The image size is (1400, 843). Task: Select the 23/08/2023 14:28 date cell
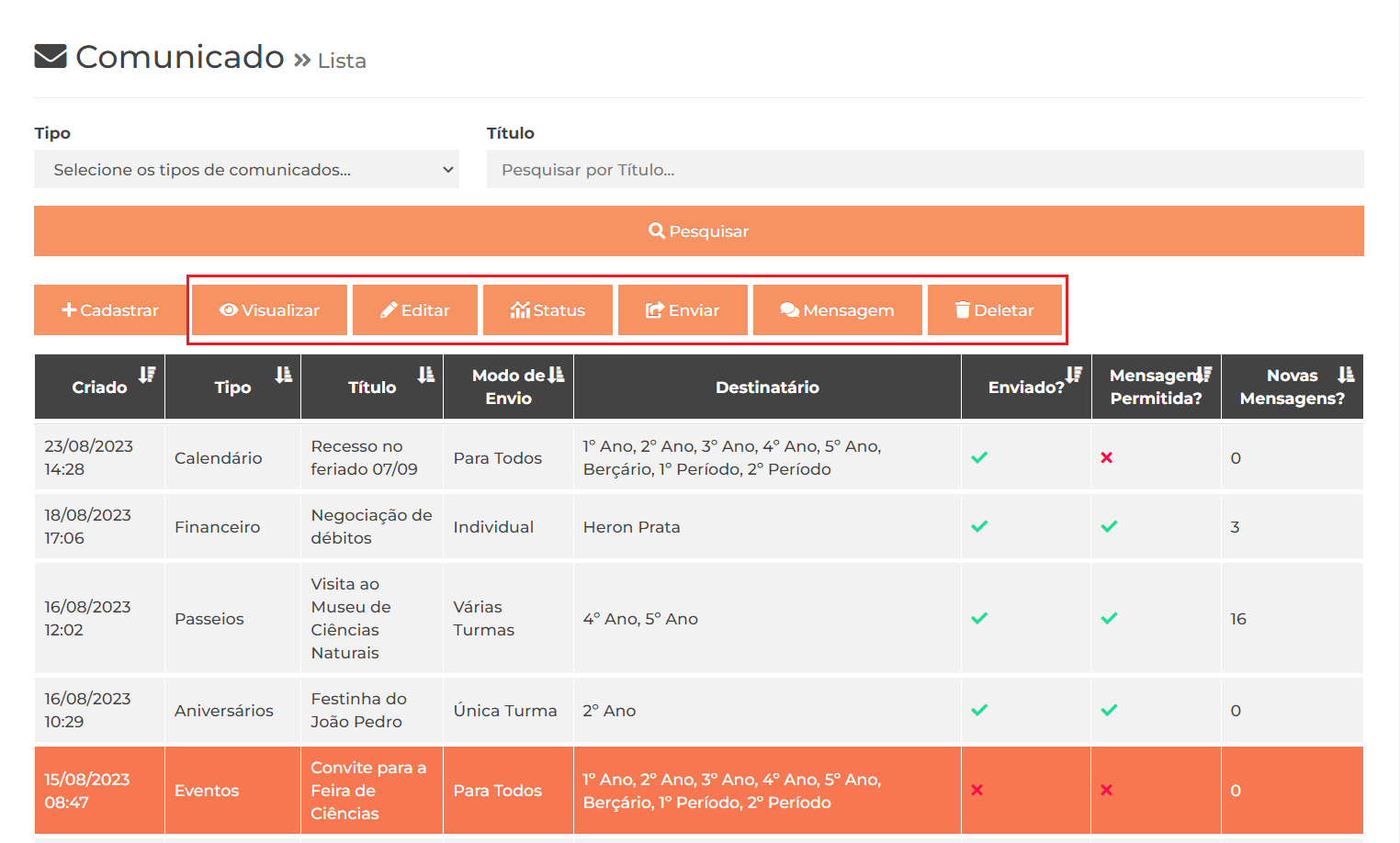click(99, 457)
